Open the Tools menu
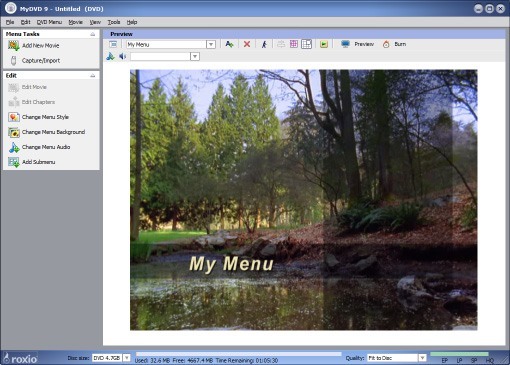510x365 pixels. click(114, 22)
